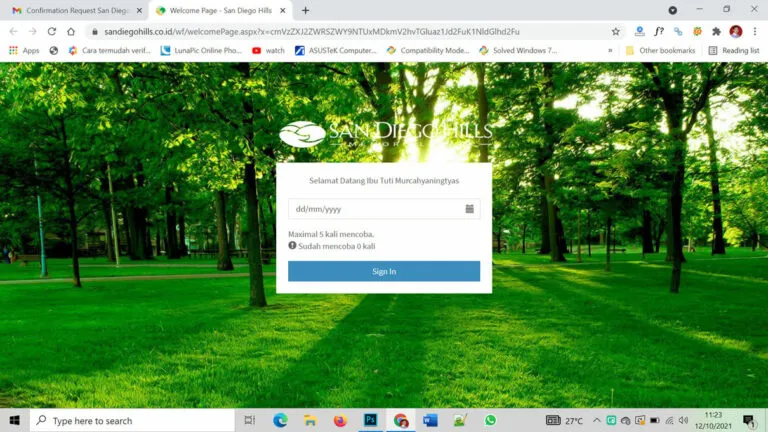Open the Reading list
This screenshot has height=432, width=768.
click(734, 50)
